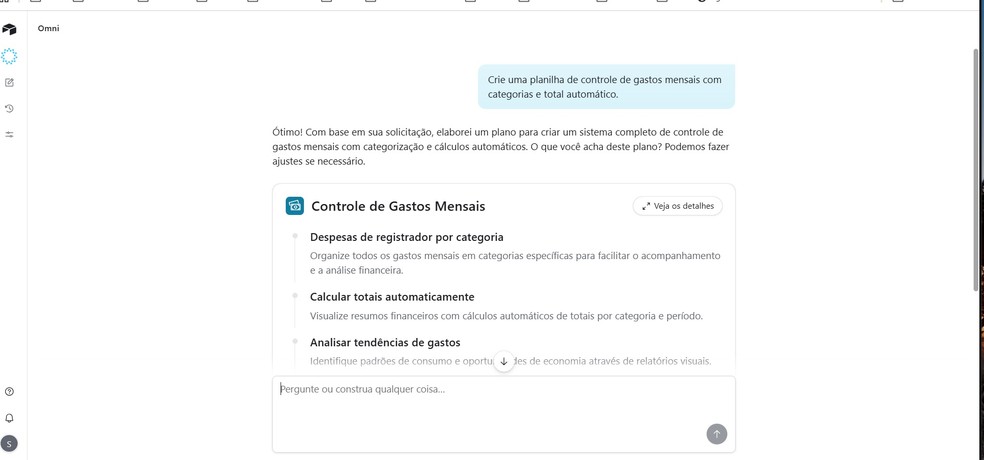
Task: Click the Despesas de registrador por categoria heading
Action: (407, 237)
